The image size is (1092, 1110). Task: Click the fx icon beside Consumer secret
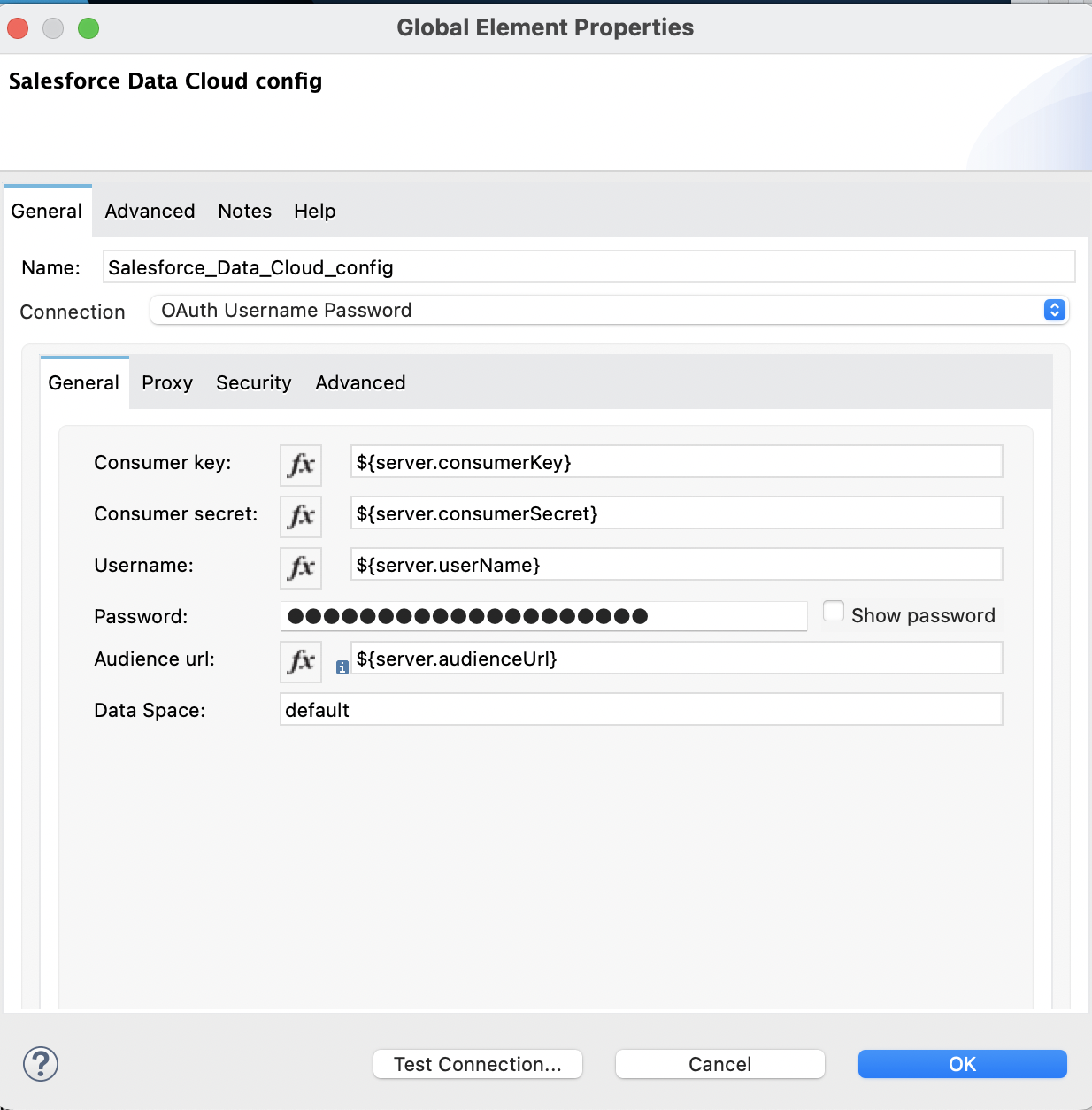click(x=300, y=516)
